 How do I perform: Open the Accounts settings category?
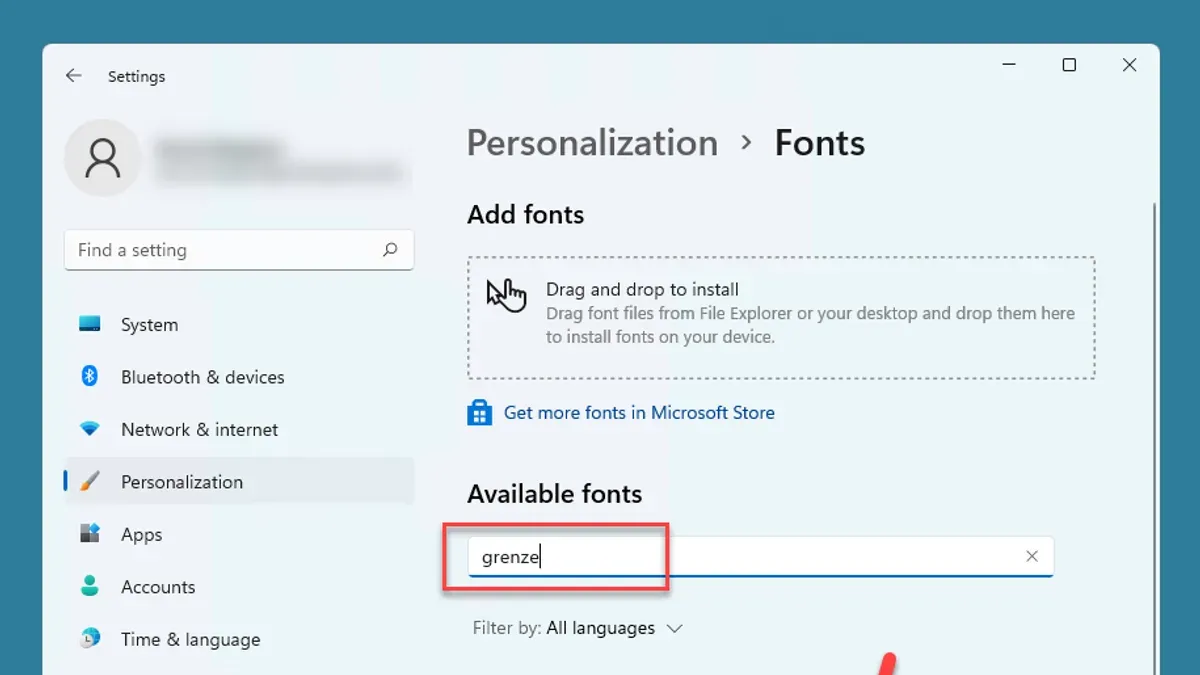(239, 586)
